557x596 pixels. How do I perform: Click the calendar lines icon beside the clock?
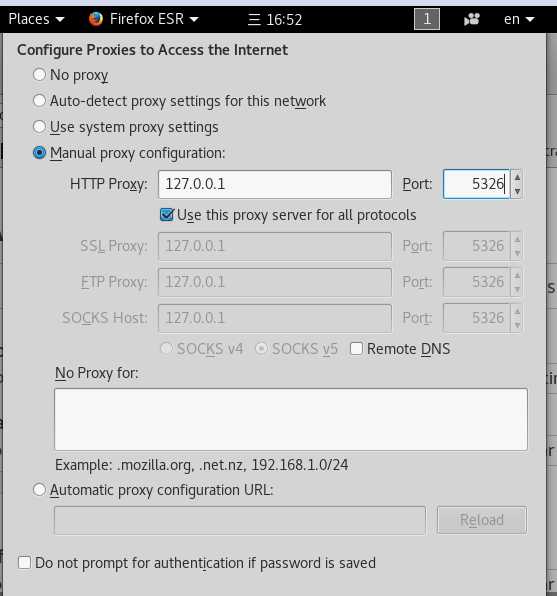(x=254, y=19)
